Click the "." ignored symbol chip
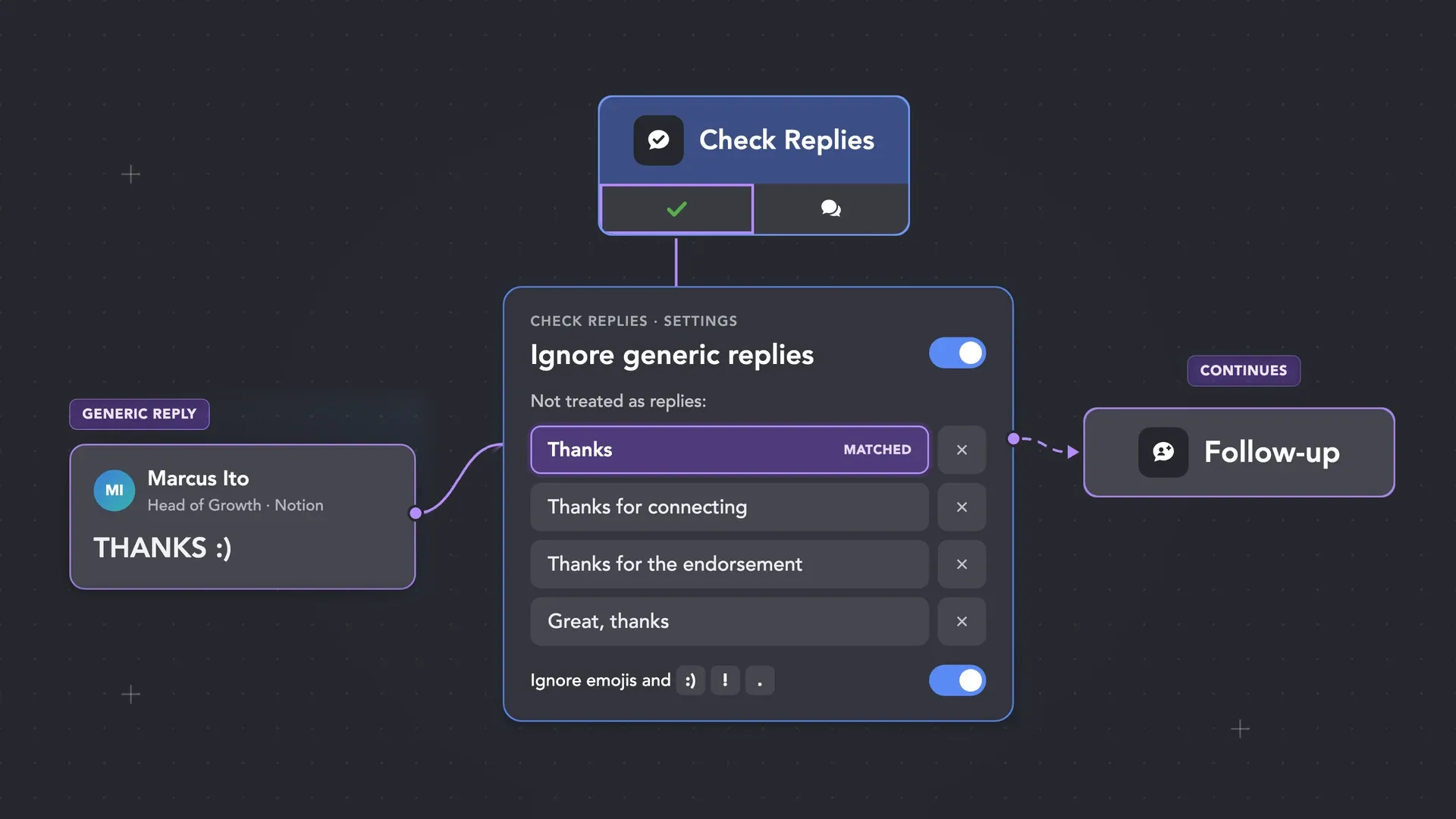1456x819 pixels. [760, 680]
